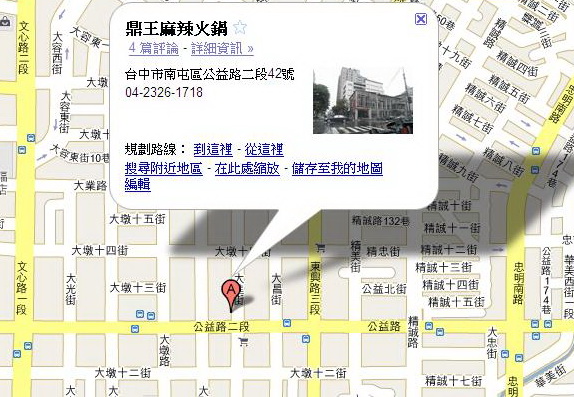Get directions 從這裡
Viewport: 574px width, 397px height.
click(x=264, y=149)
